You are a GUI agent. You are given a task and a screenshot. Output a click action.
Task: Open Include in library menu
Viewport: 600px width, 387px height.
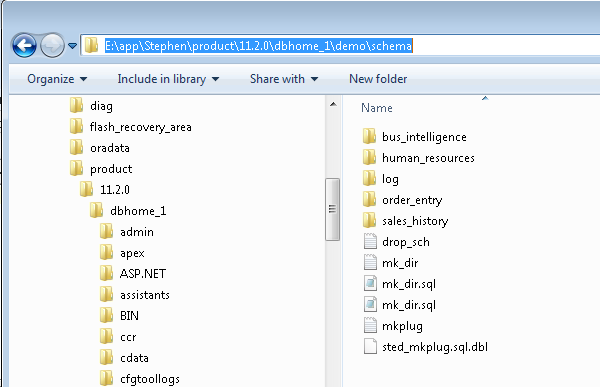click(x=168, y=79)
